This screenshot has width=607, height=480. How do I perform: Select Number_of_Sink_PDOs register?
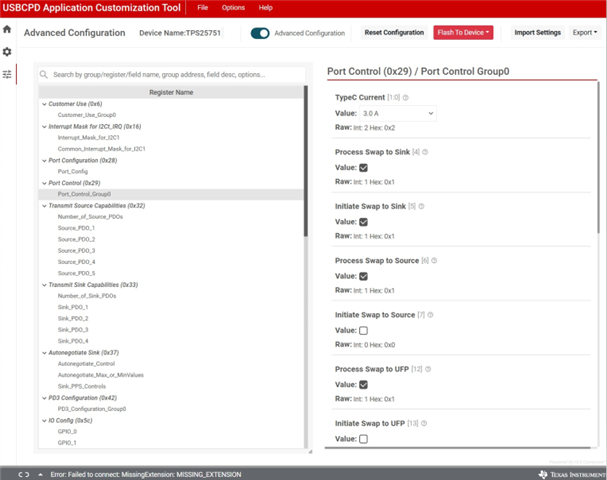click(x=87, y=296)
